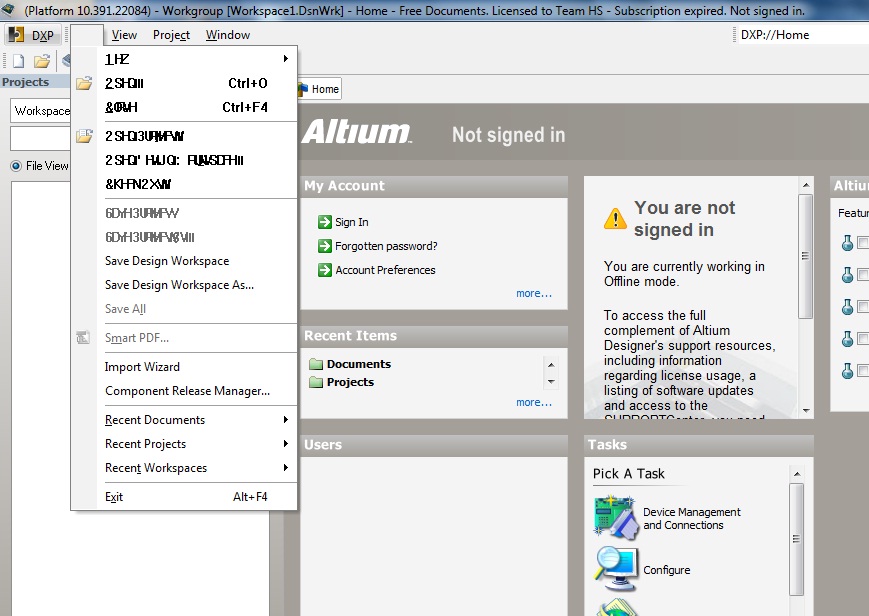Click up arrow in Recent Items list
Screen dimensions: 869x616
[x=551, y=365]
